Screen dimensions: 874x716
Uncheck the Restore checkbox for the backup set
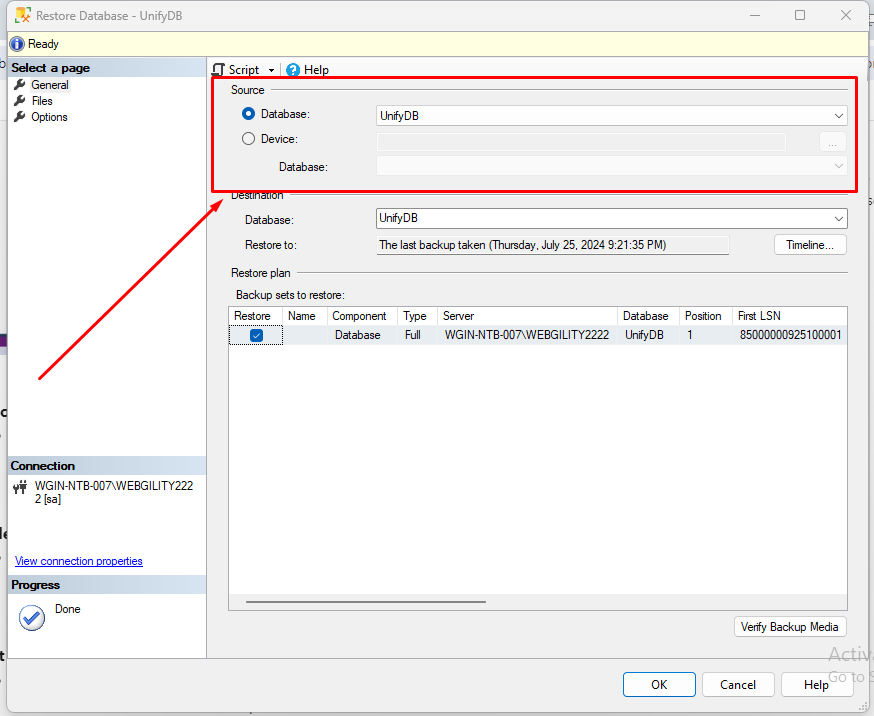[x=256, y=335]
